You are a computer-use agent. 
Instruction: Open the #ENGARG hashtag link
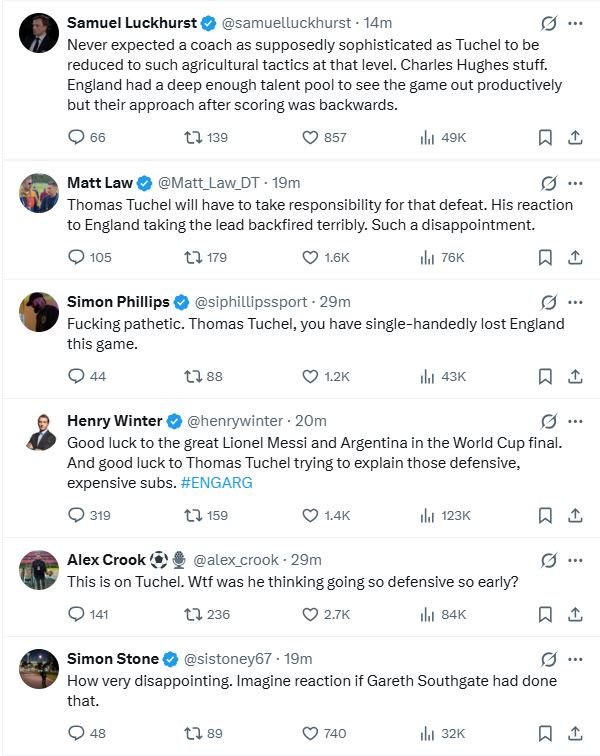coord(217,483)
